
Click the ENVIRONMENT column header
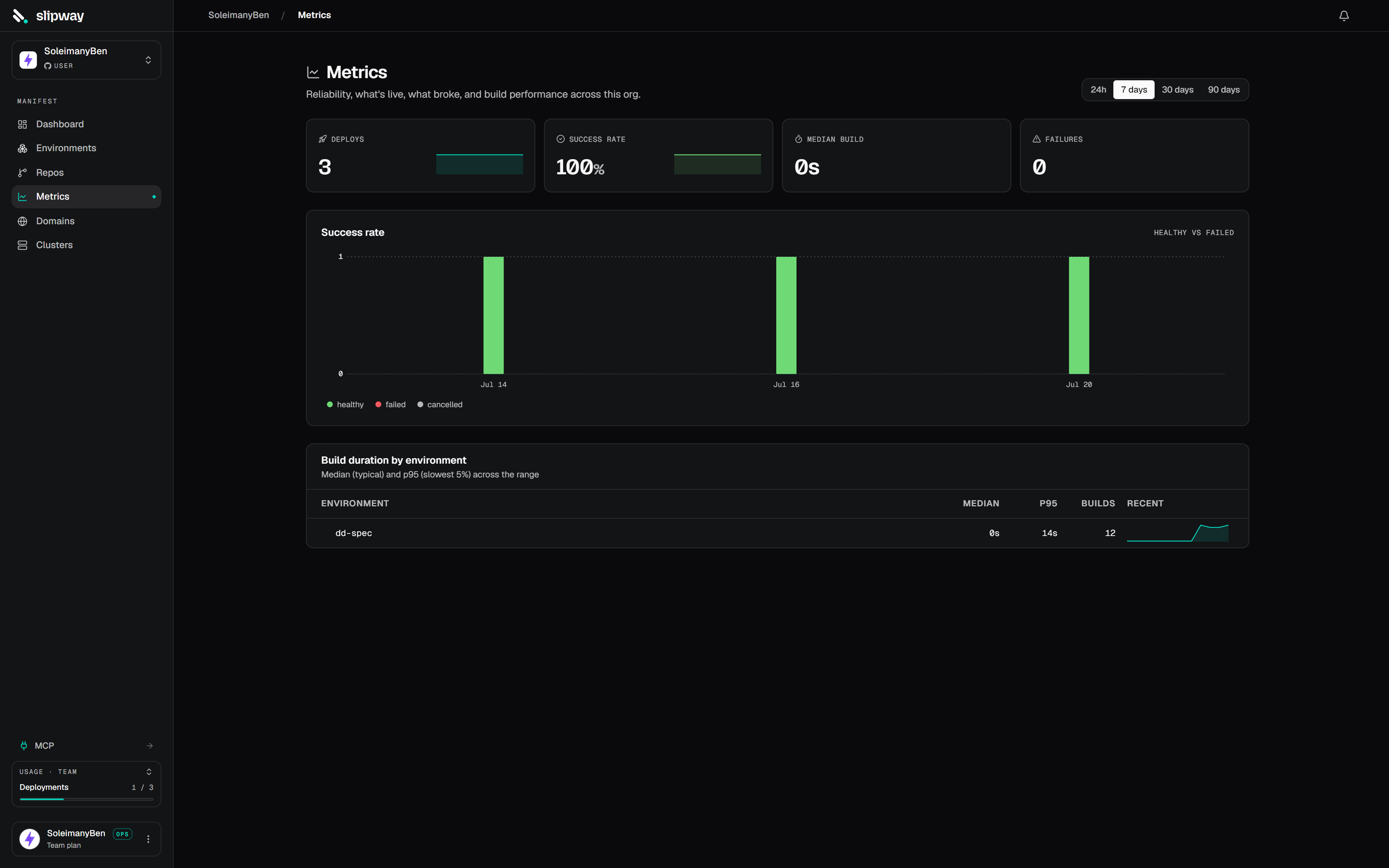[355, 503]
